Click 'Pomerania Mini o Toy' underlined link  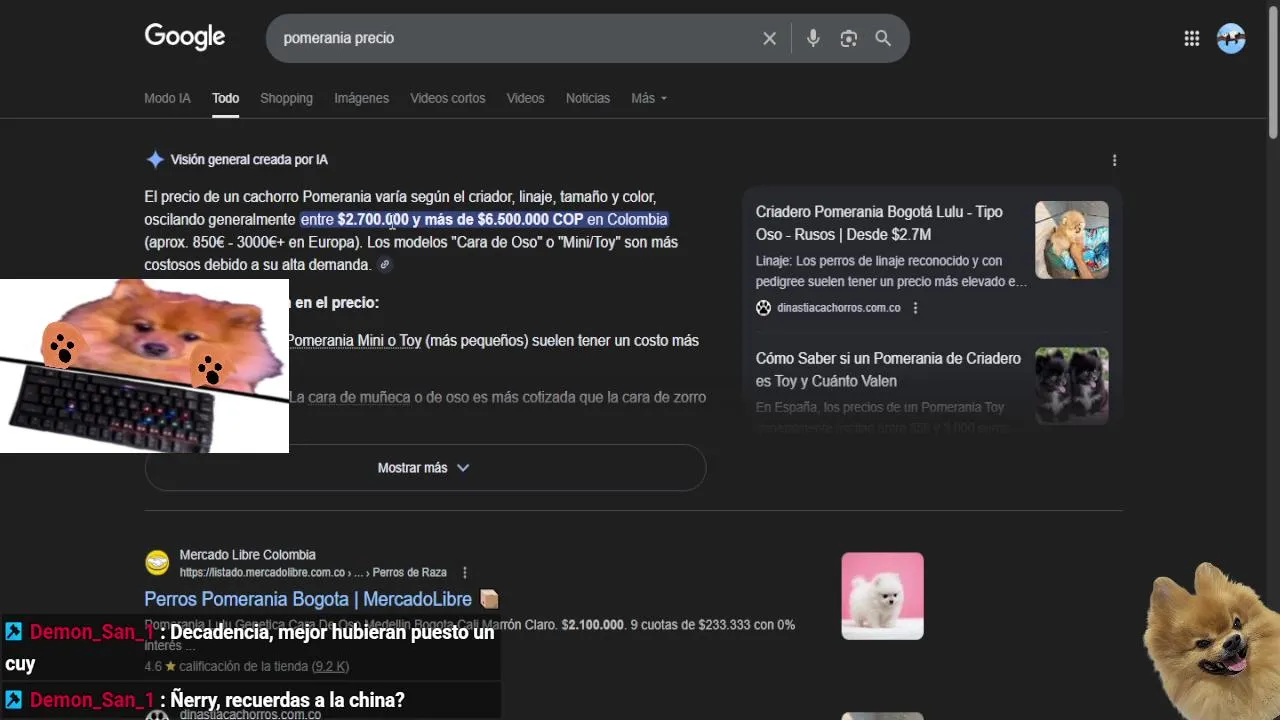354,341
